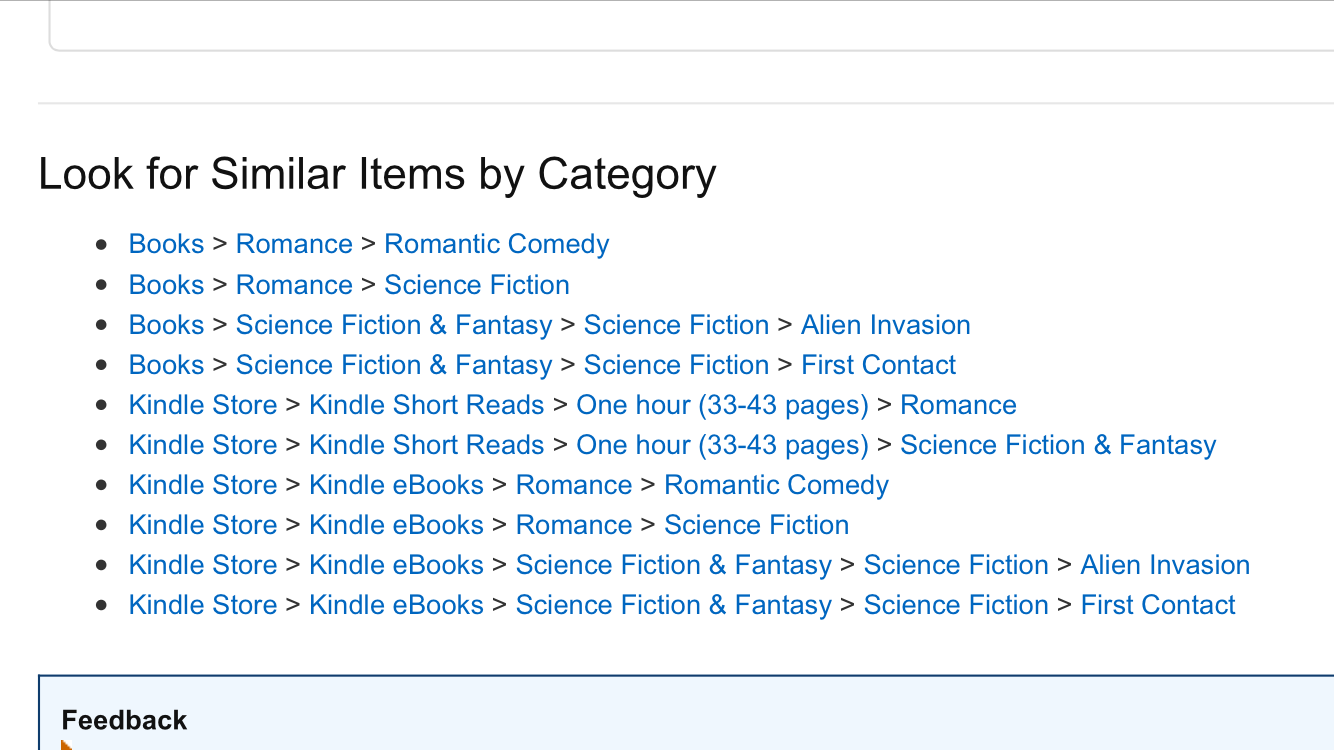Click Kindle Short Reads in row ending with Romance

coord(426,405)
